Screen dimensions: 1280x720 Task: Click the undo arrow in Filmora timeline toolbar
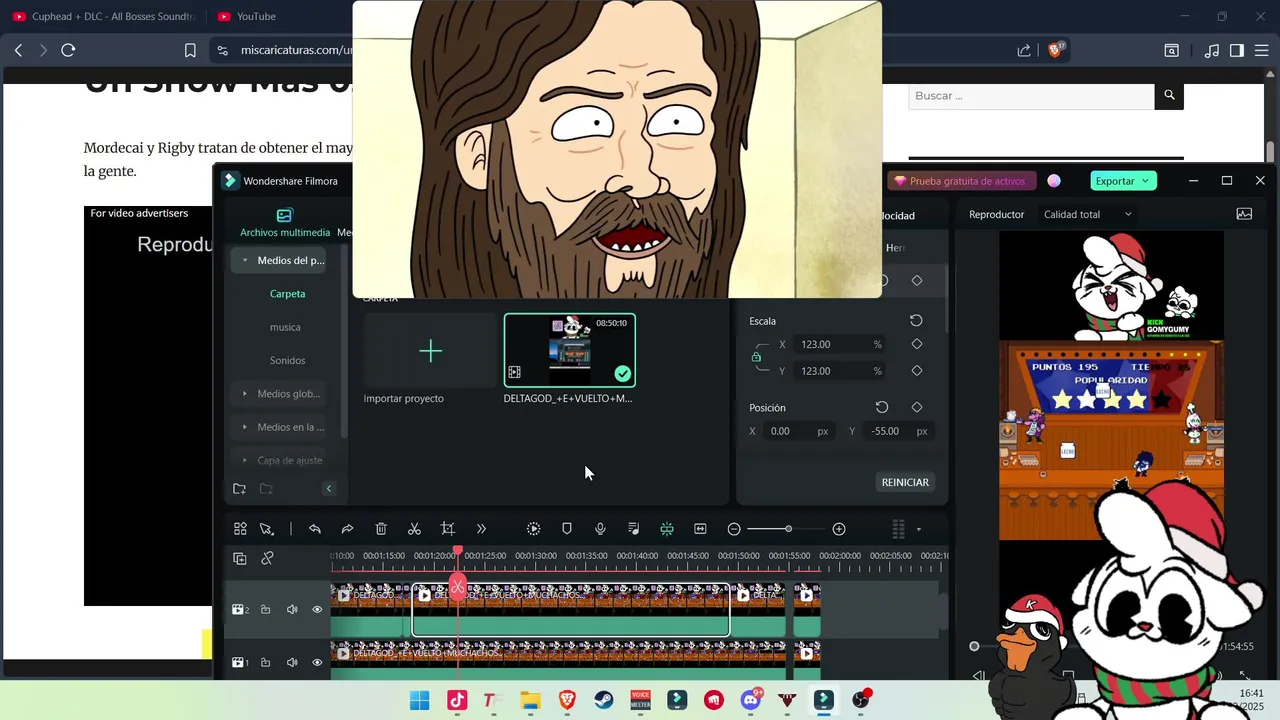[315, 529]
